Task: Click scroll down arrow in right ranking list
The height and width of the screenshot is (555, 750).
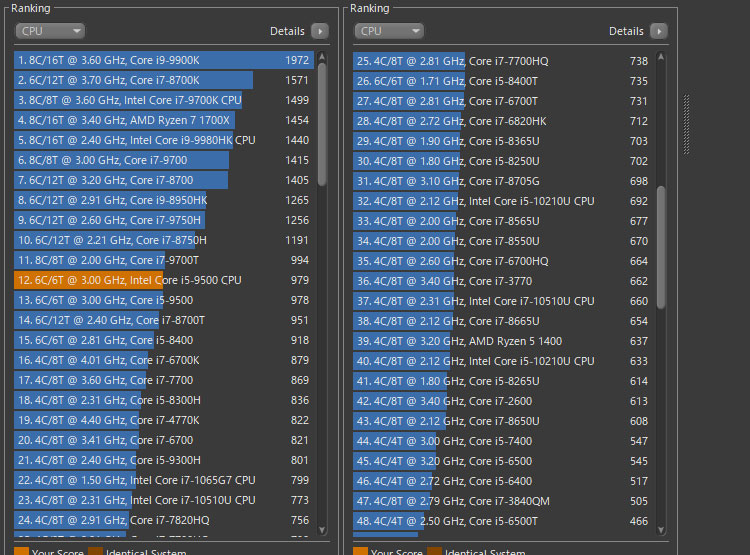Action: coord(661,530)
